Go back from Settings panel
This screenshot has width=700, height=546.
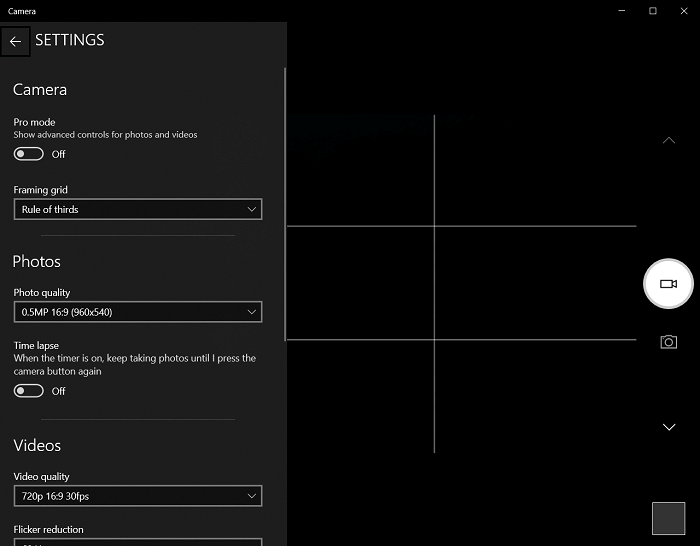[15, 42]
